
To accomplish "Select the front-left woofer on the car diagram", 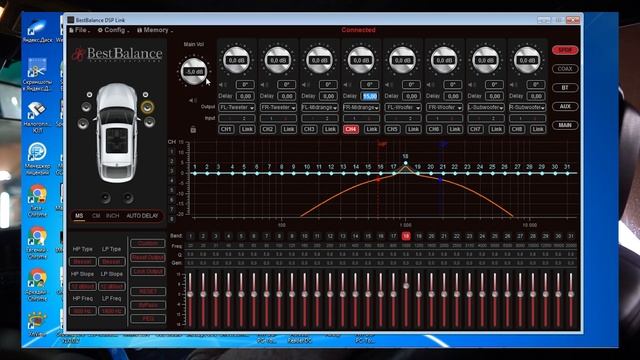I will pos(83,123).
